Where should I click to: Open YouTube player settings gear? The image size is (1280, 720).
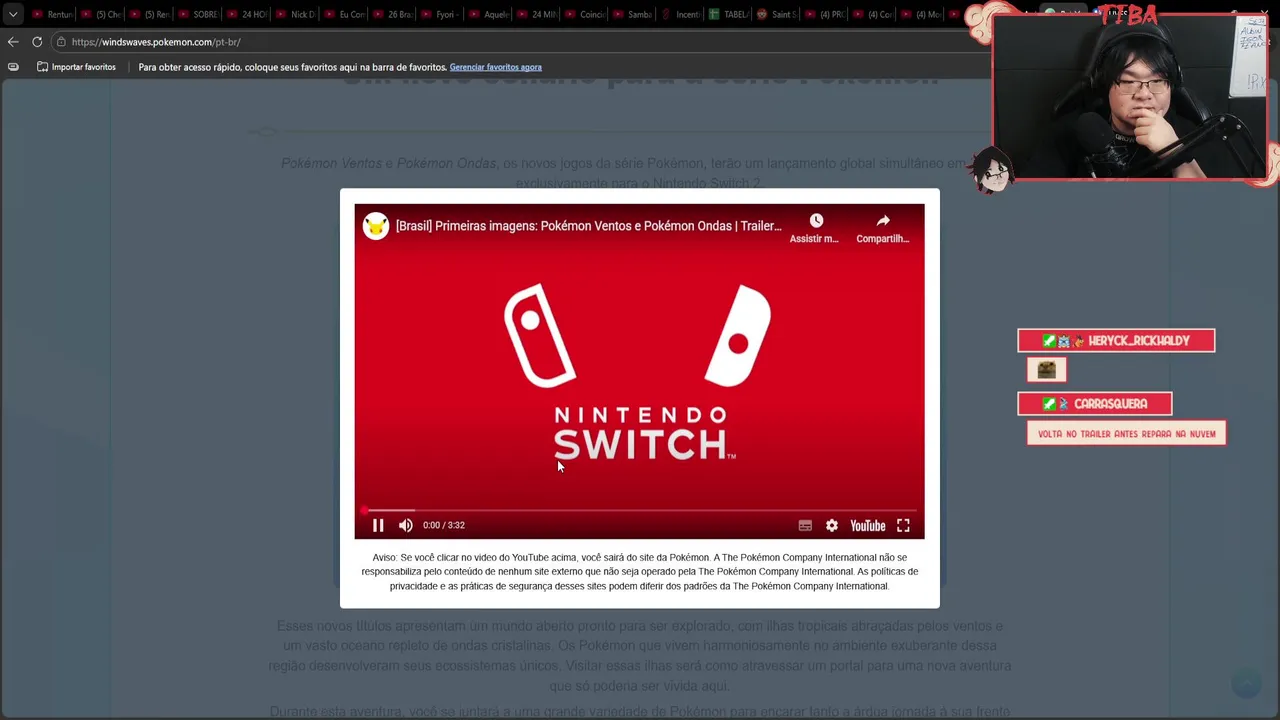coord(831,525)
